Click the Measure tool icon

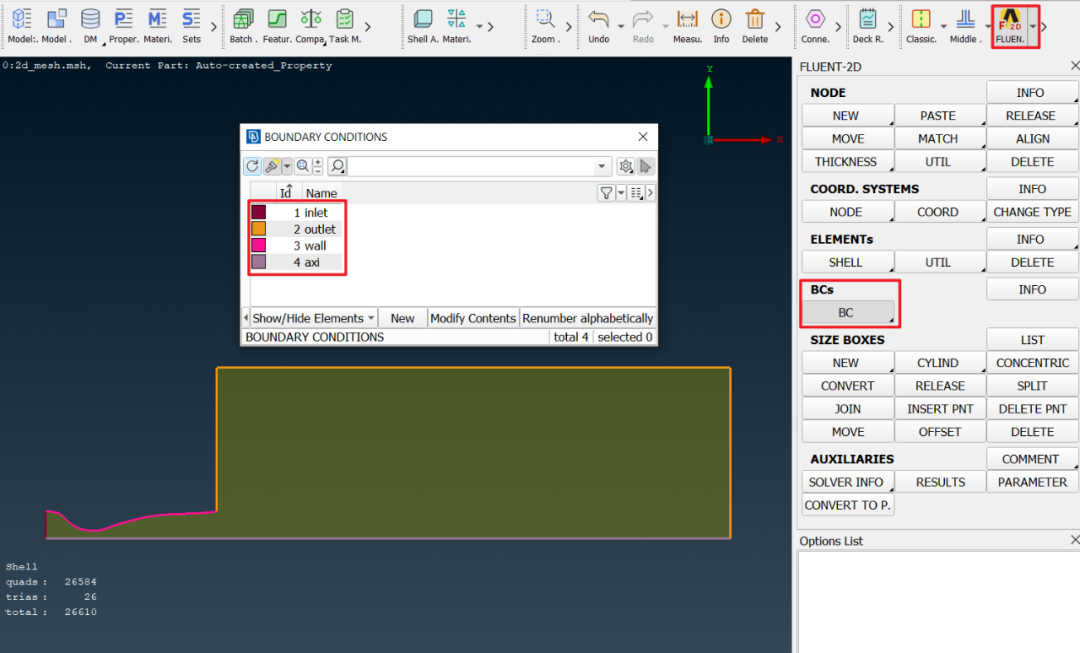click(x=687, y=26)
